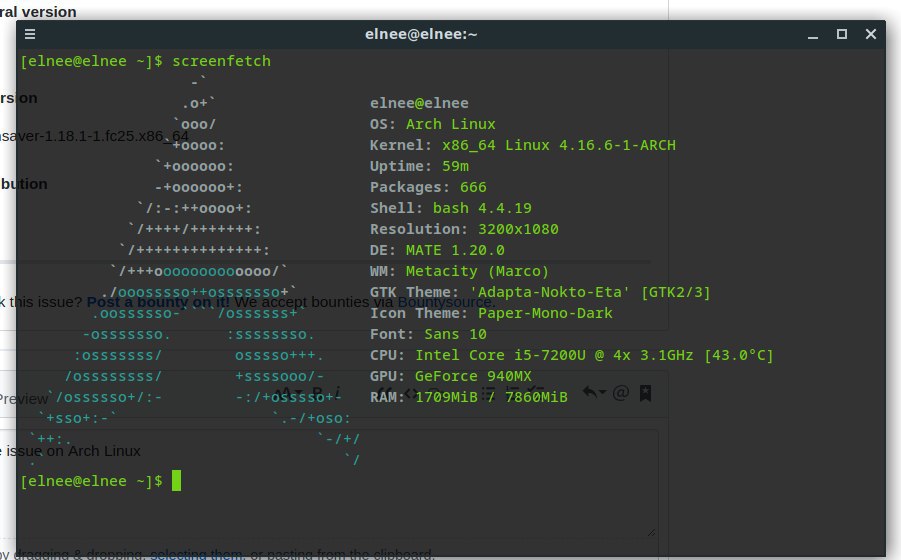The height and width of the screenshot is (560, 901).
Task: Open the terminal hamburger menu
Action: click(30, 34)
